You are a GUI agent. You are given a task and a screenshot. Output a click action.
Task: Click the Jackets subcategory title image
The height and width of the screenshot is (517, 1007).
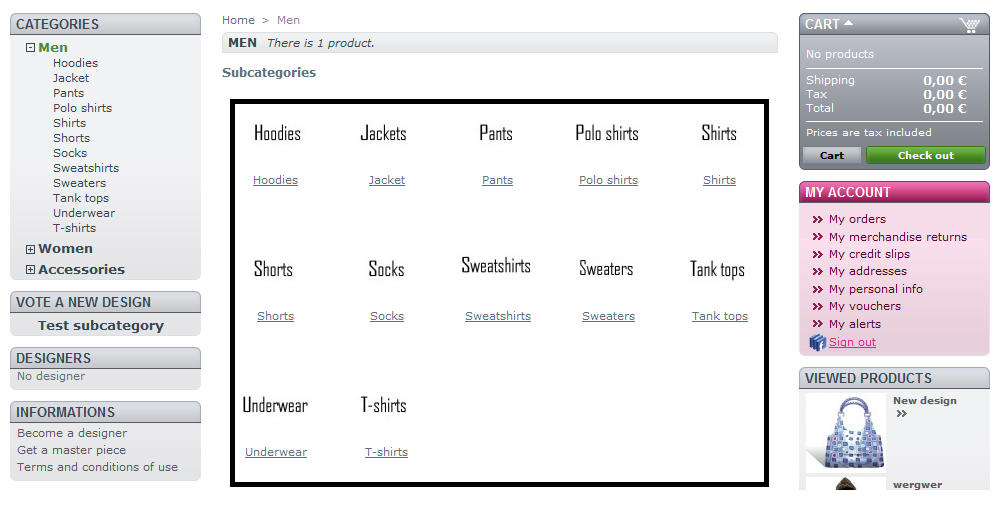[384, 134]
